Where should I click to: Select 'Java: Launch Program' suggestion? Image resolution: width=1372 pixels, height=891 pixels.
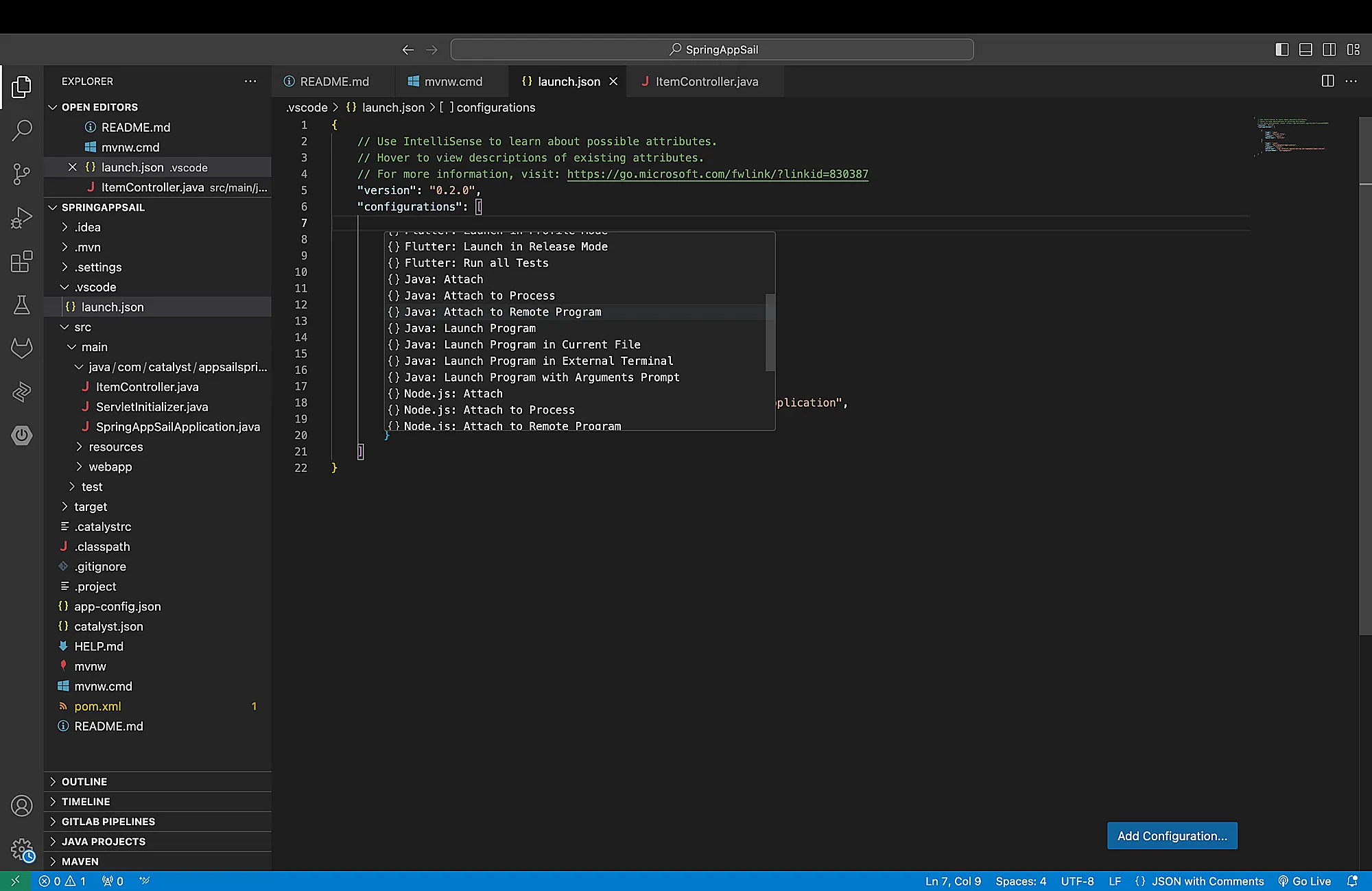576,329
